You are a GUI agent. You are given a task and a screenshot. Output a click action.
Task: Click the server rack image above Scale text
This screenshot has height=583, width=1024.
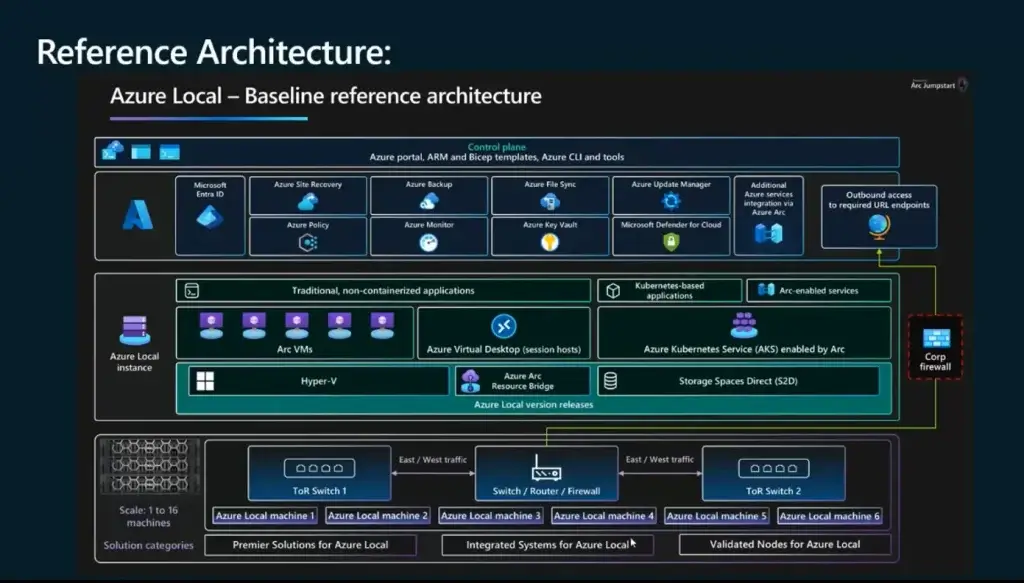click(149, 465)
